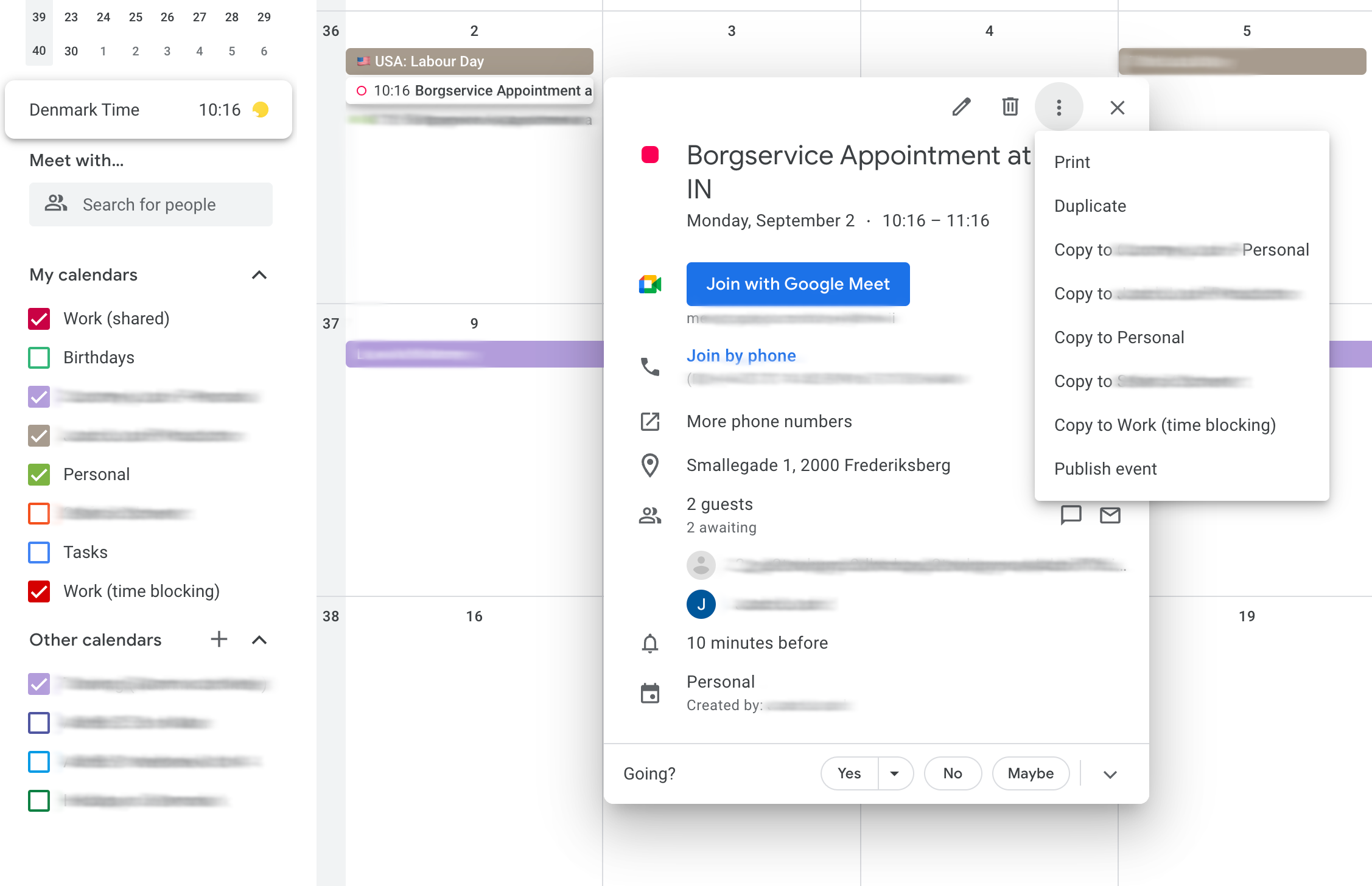Click the red event color dot
The height and width of the screenshot is (886, 1372).
coord(650,155)
